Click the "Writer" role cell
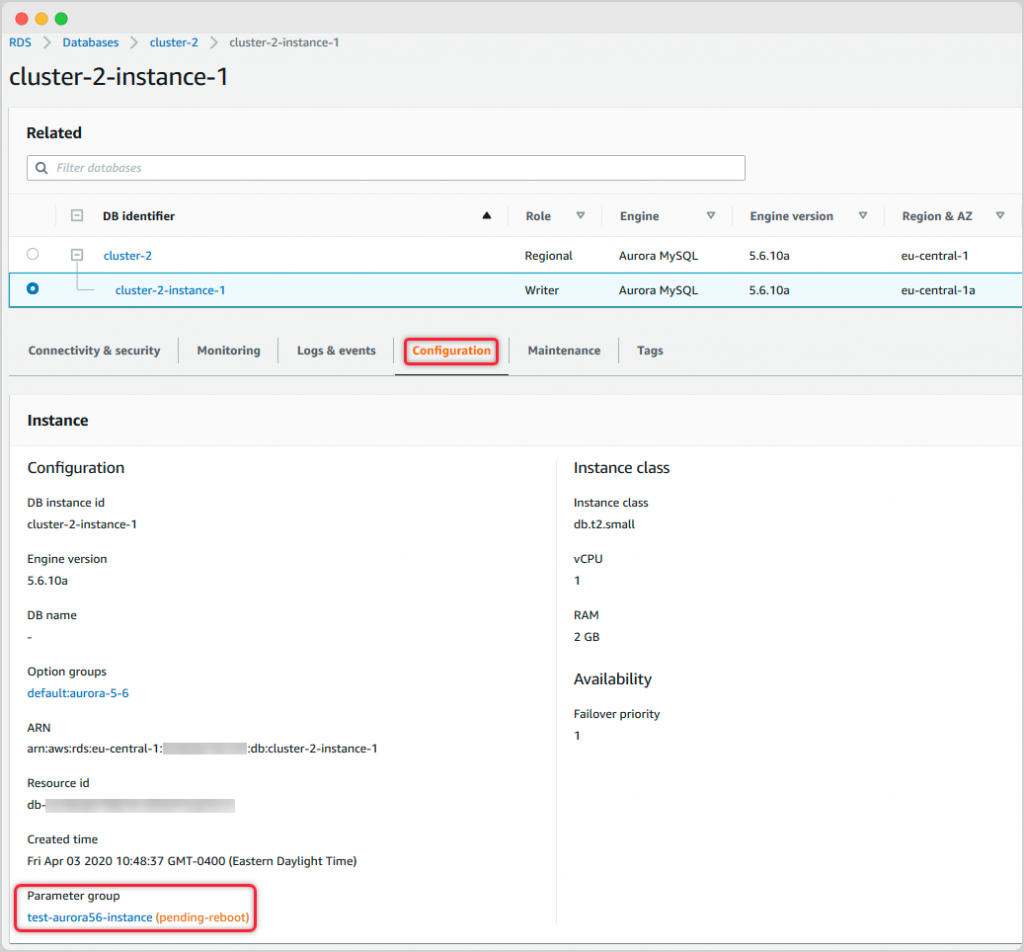Image resolution: width=1024 pixels, height=952 pixels. pos(542,290)
